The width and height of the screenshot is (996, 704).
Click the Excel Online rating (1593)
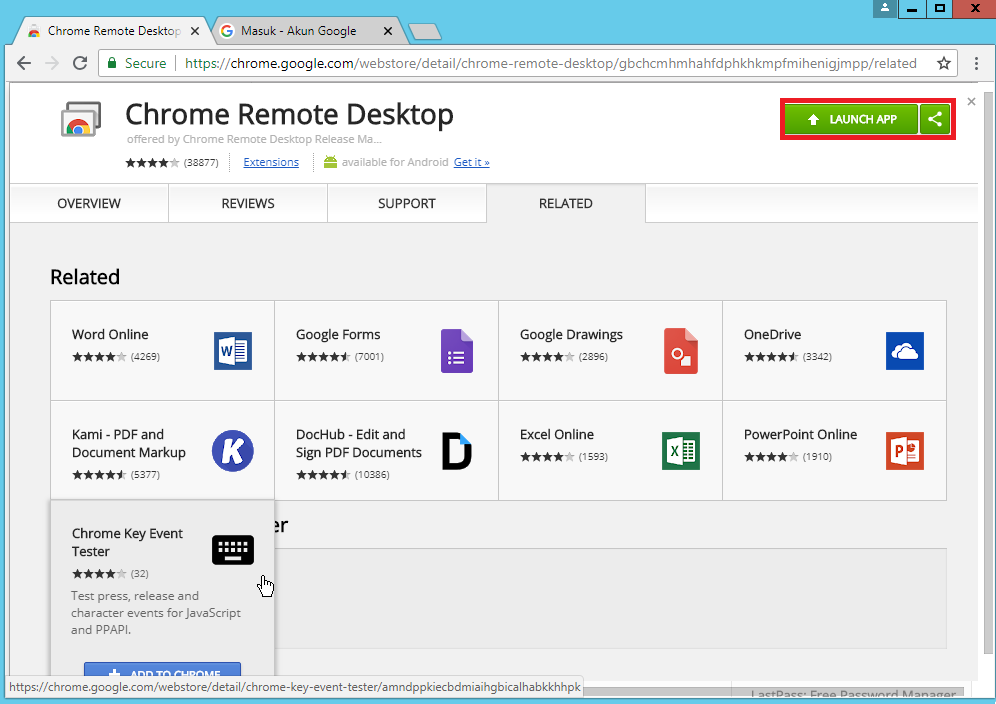coord(564,457)
